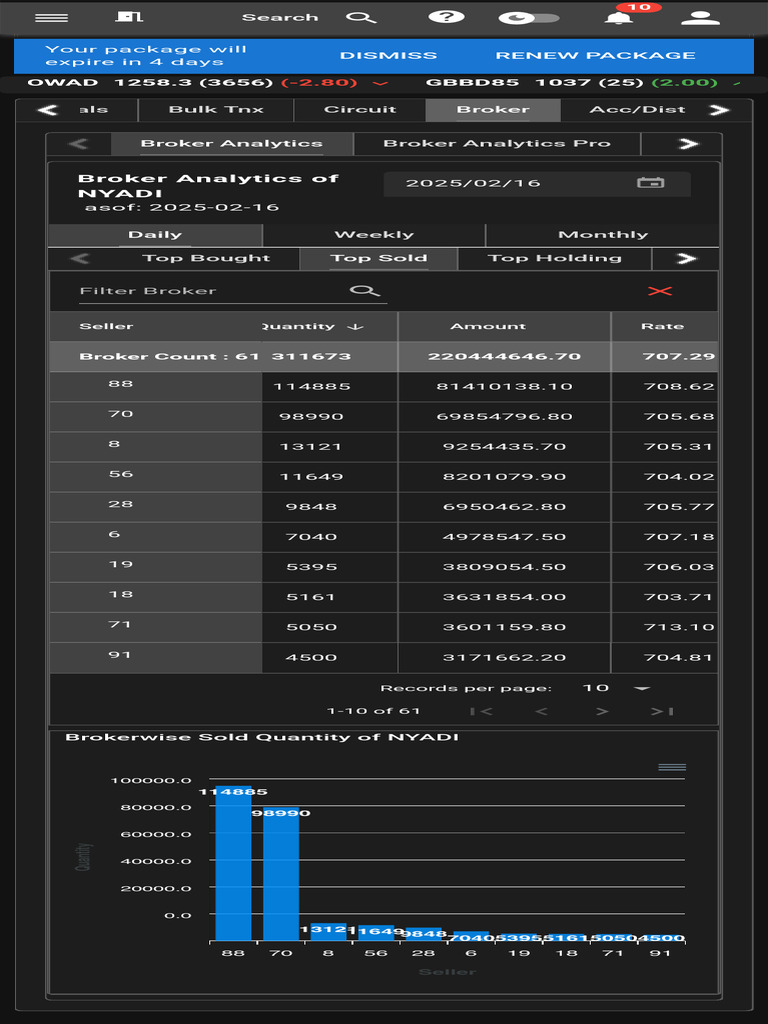Click the bar for seller 88
The image size is (768, 1024).
tap(233, 863)
